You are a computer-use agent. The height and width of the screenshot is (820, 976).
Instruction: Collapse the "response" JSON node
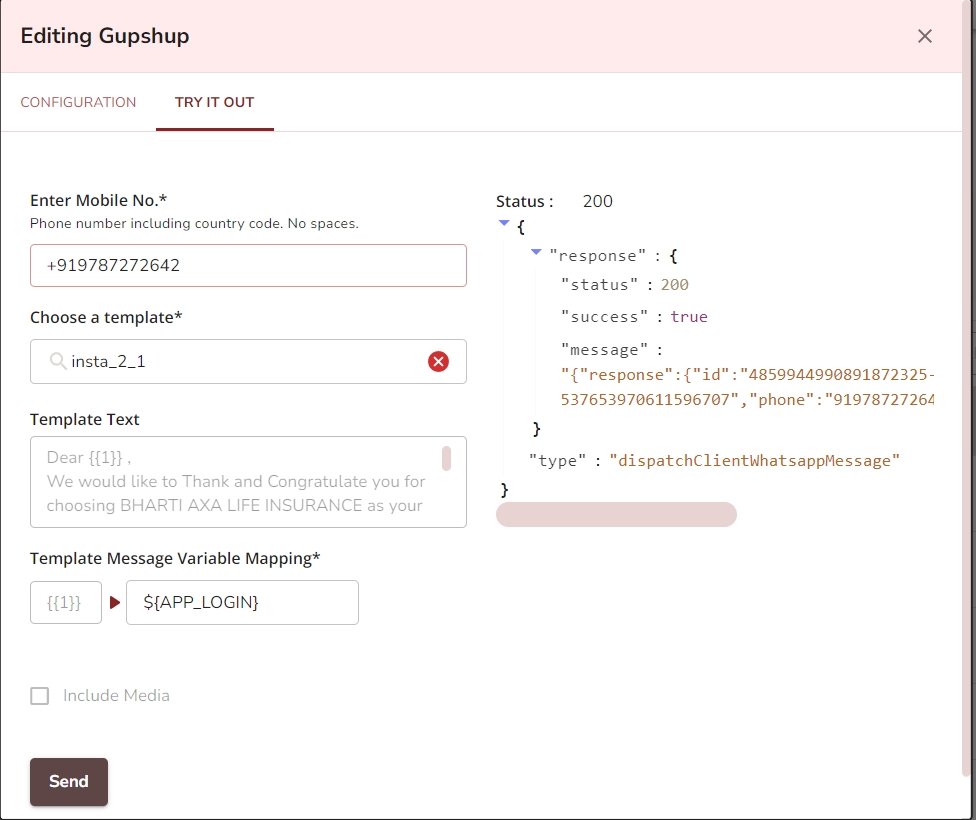click(536, 252)
